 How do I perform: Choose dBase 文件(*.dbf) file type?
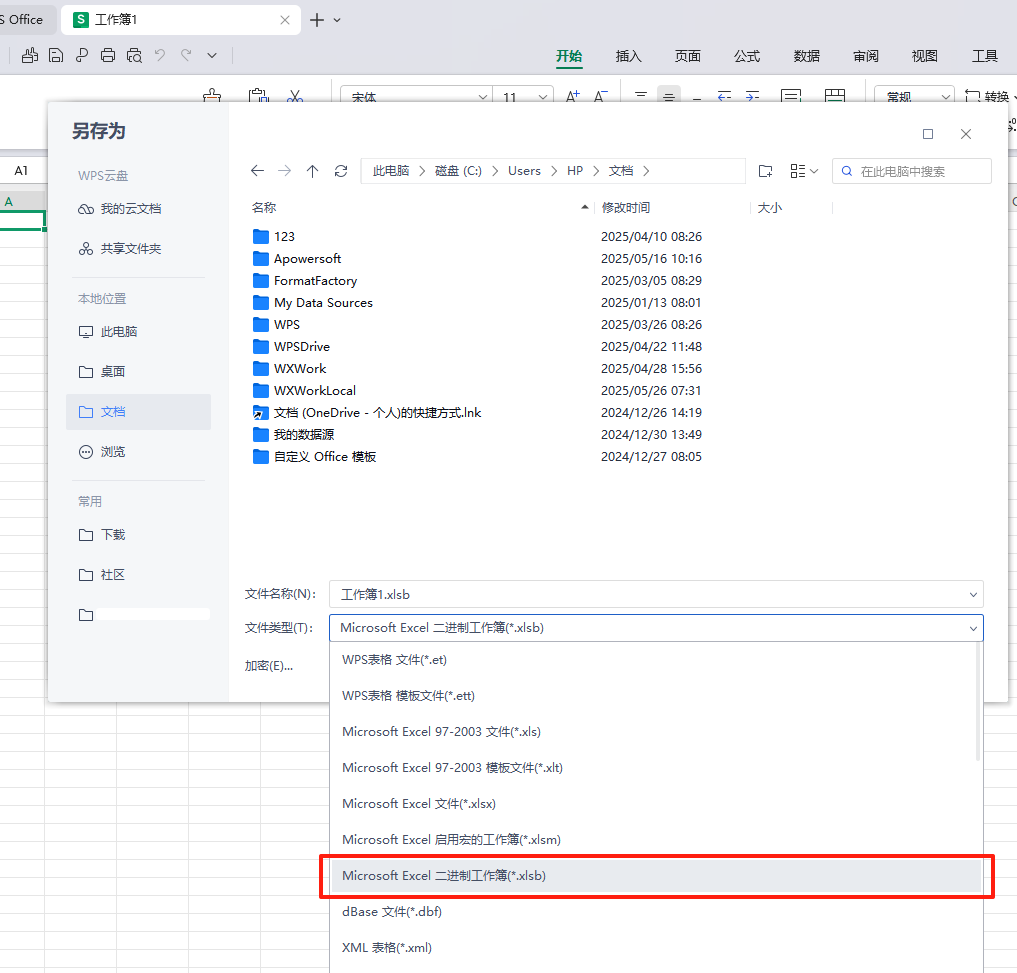654,912
